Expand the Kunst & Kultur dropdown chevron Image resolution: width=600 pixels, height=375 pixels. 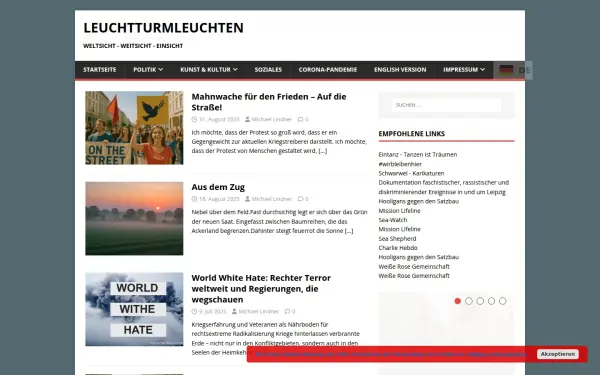tap(235, 70)
